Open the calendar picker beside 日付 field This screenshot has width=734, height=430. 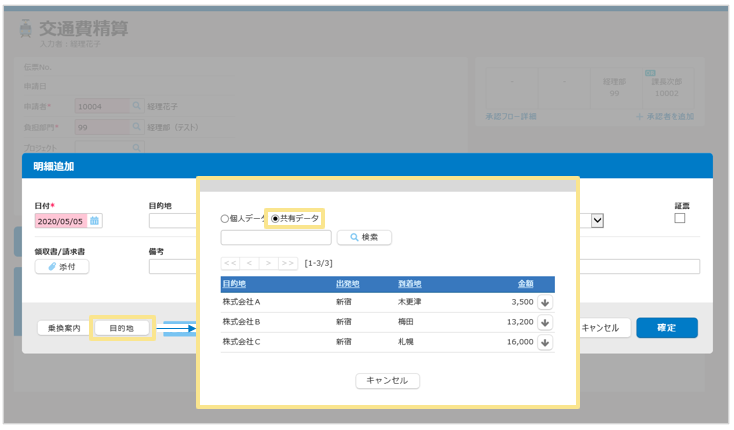pyautogui.click(x=95, y=221)
